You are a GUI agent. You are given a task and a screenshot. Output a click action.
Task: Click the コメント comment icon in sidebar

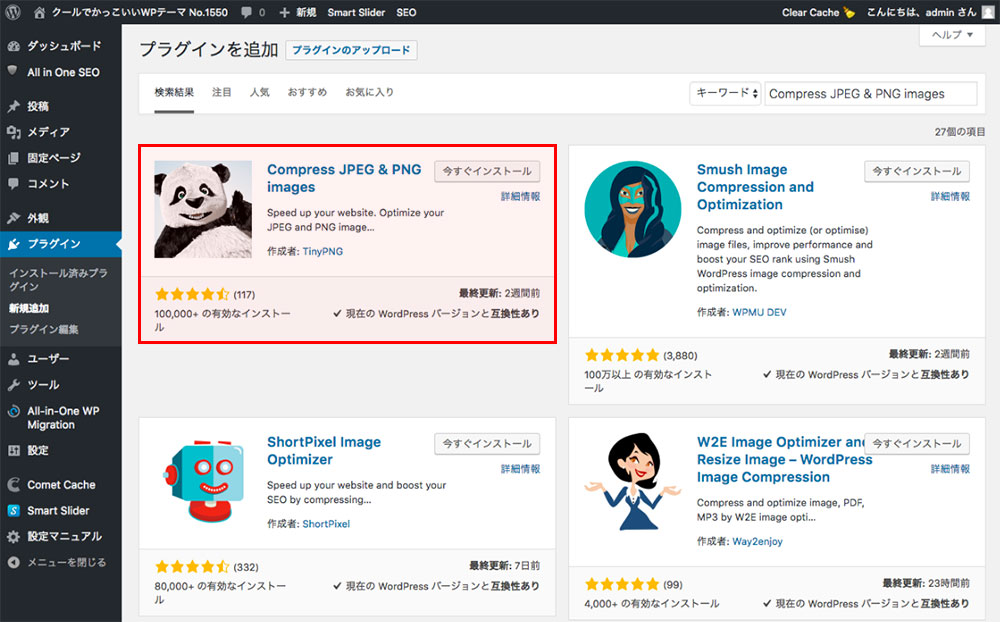pos(13,184)
